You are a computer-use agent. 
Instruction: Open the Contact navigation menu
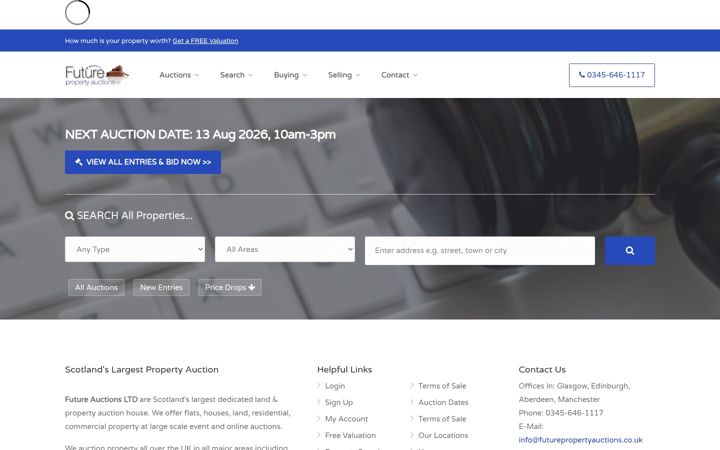point(399,75)
